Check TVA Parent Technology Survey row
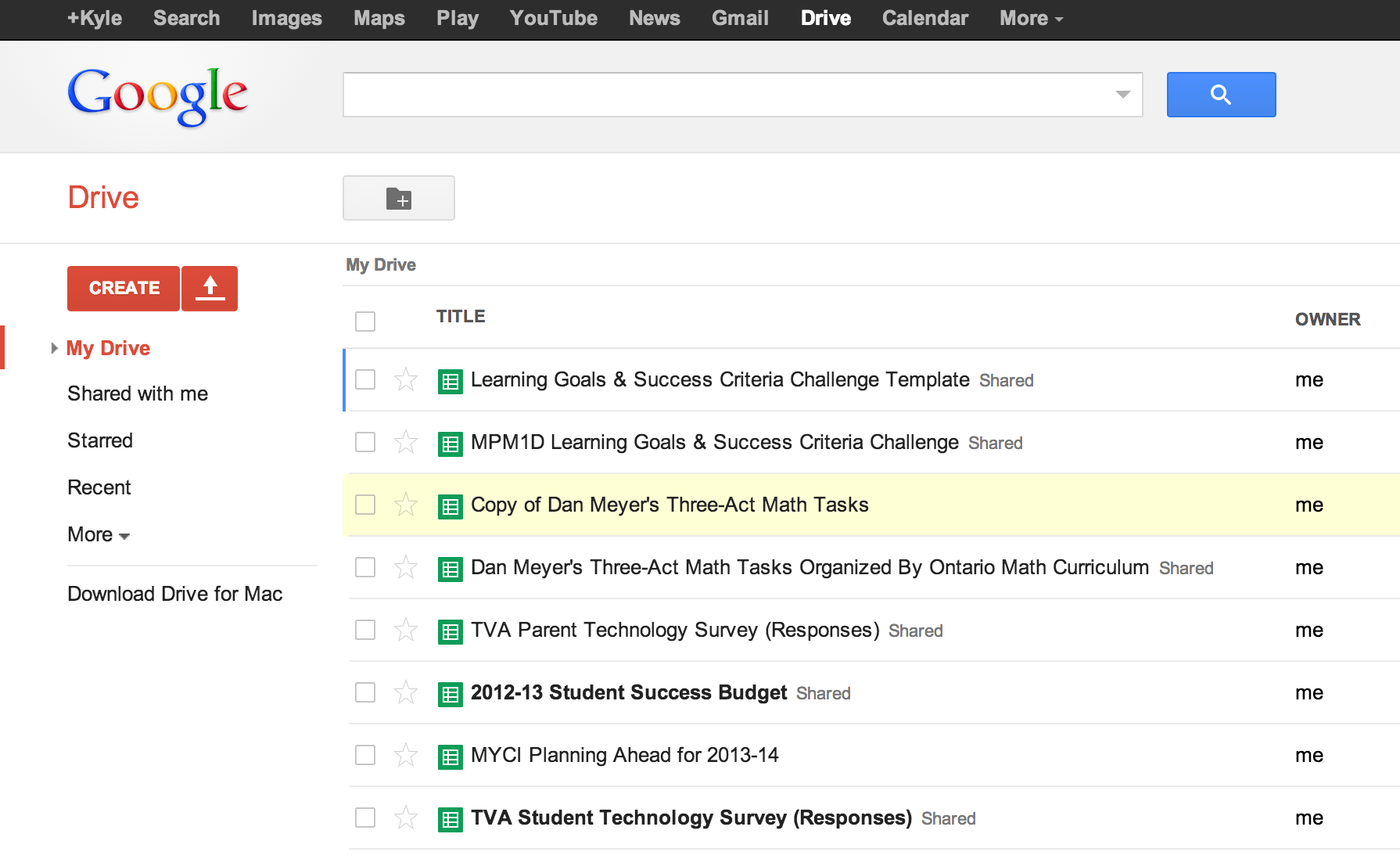The image size is (1400, 859). click(x=365, y=630)
